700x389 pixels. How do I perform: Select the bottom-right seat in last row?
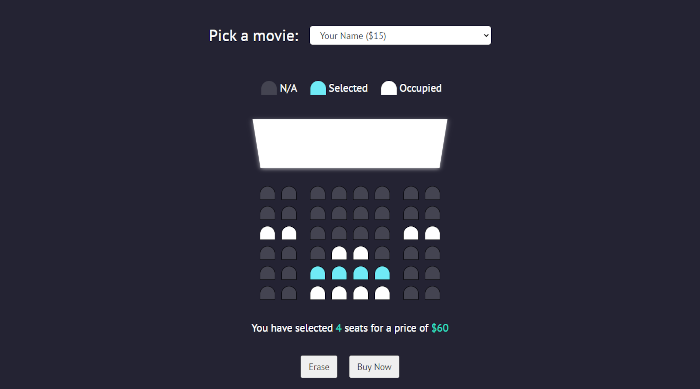coord(432,293)
